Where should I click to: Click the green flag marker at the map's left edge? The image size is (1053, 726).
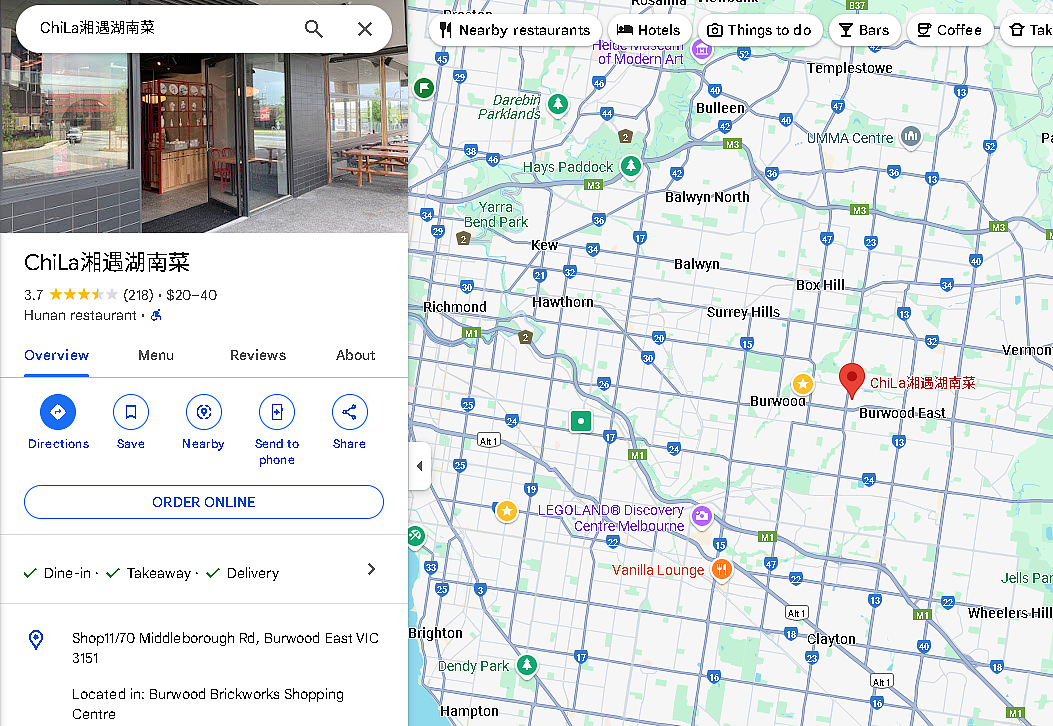pos(424,87)
